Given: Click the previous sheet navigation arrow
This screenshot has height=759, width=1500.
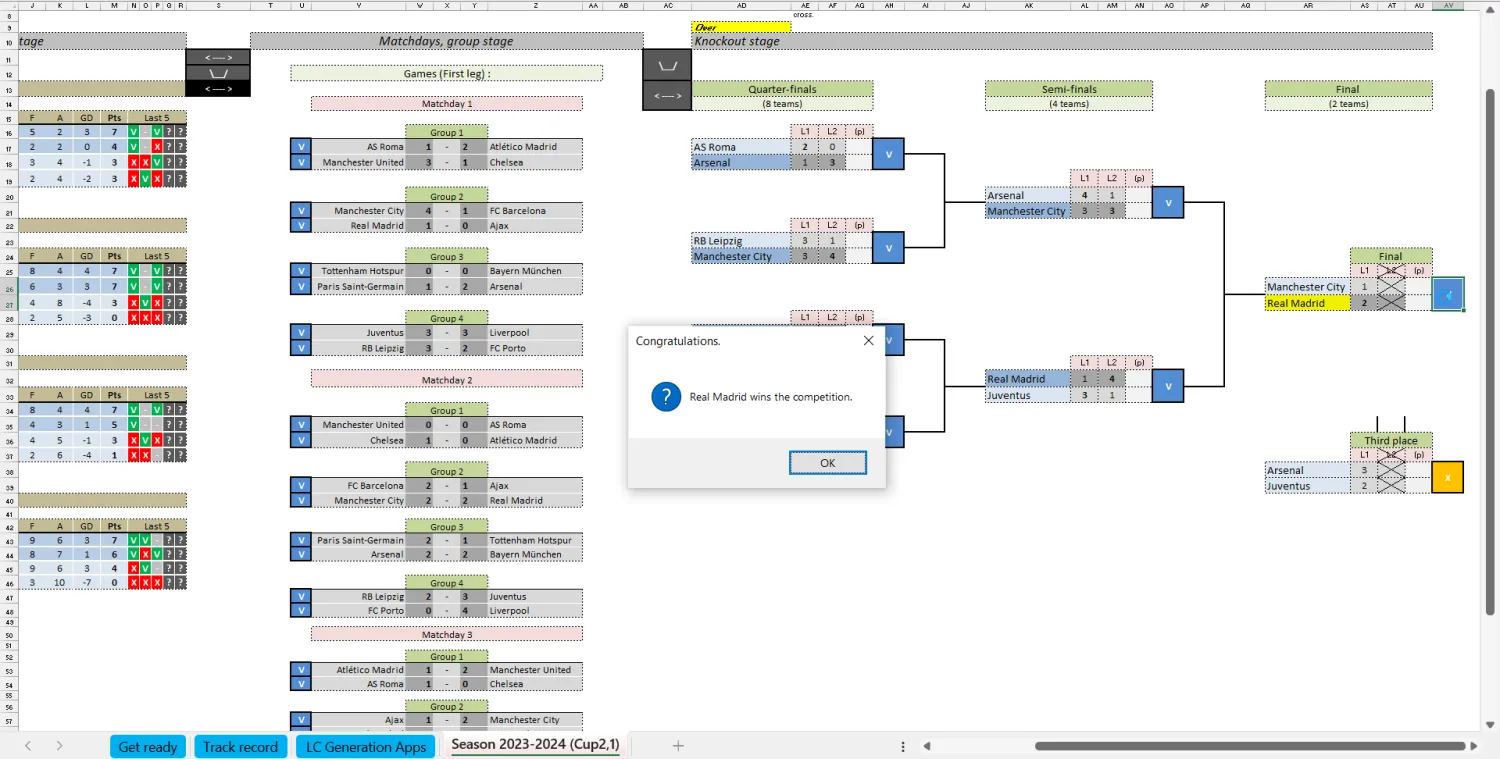Looking at the screenshot, I should 28,746.
